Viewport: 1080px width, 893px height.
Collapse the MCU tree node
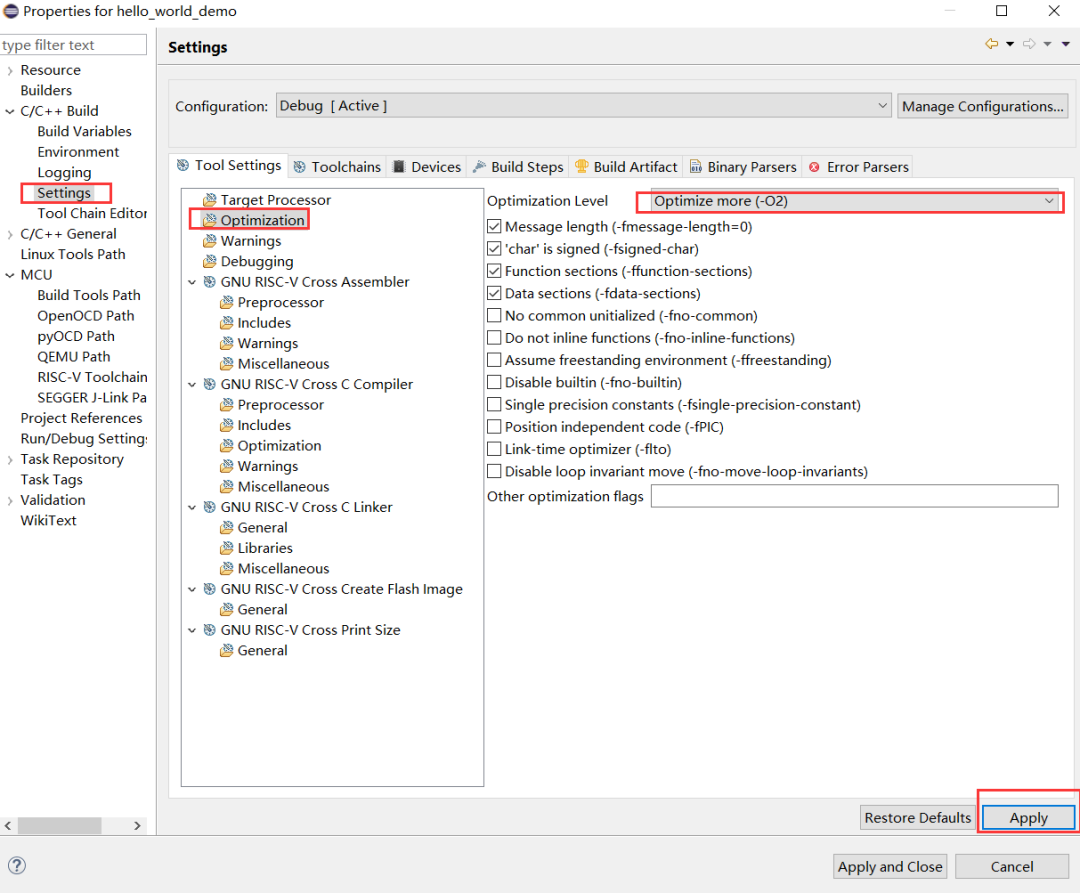click(x=10, y=275)
